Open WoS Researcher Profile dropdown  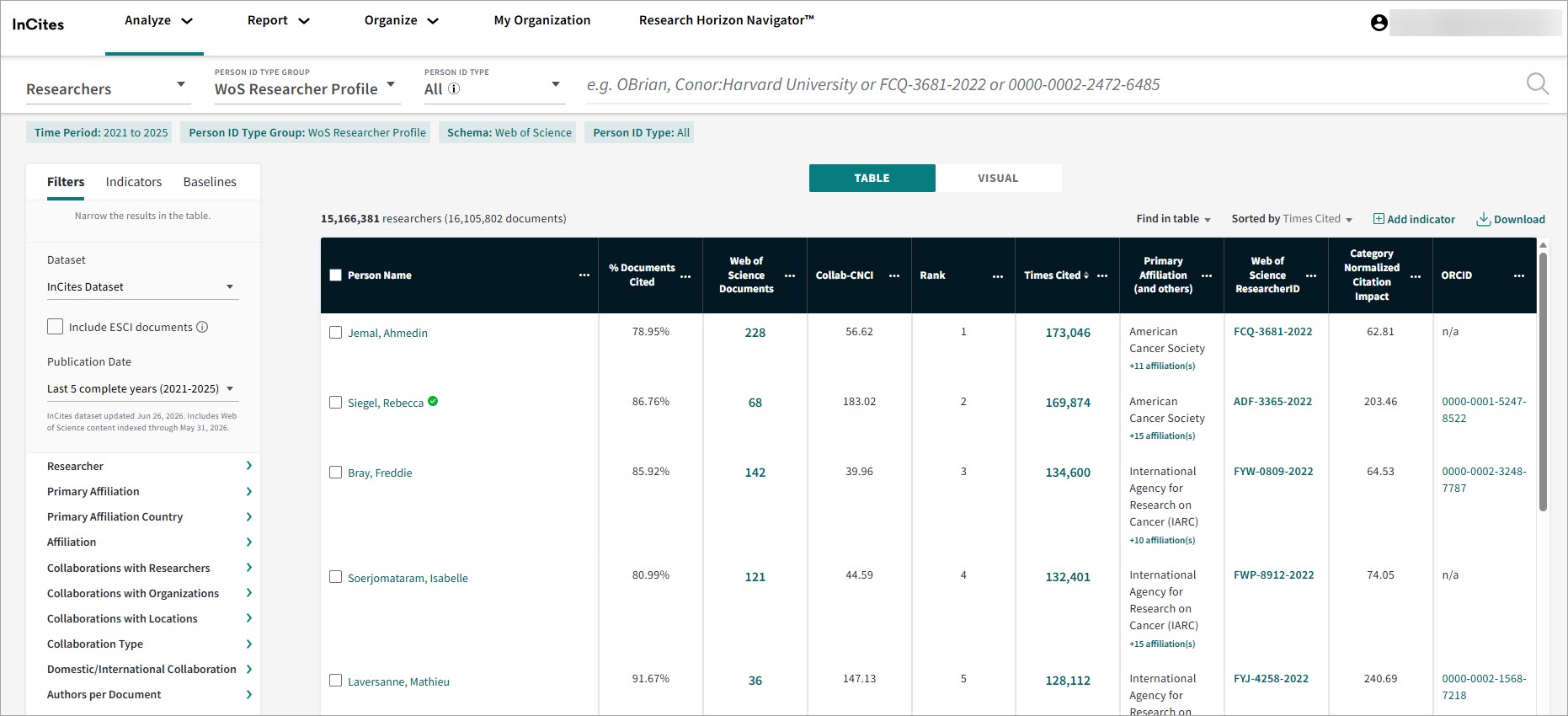click(306, 88)
